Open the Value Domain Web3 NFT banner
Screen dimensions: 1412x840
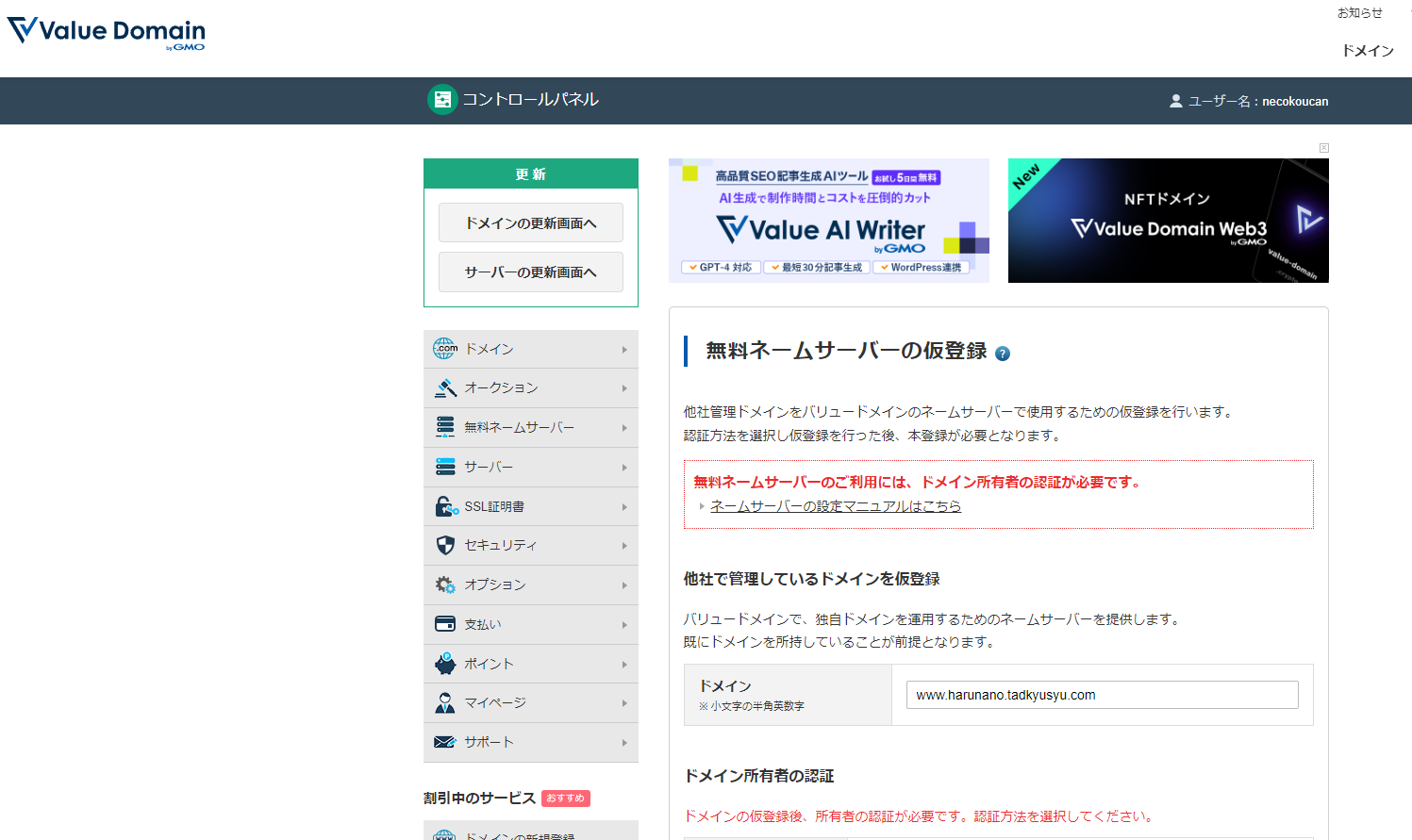[x=1169, y=221]
